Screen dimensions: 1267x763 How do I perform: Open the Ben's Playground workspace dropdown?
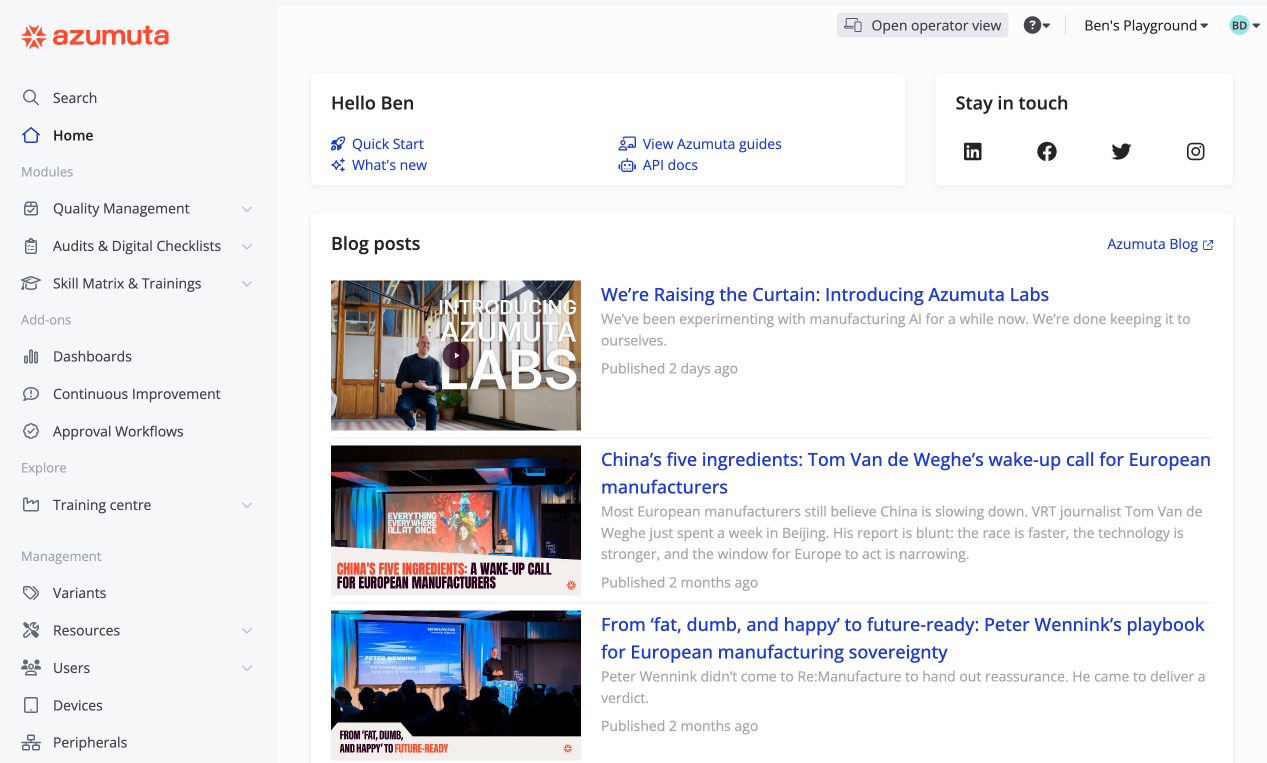click(x=1146, y=26)
